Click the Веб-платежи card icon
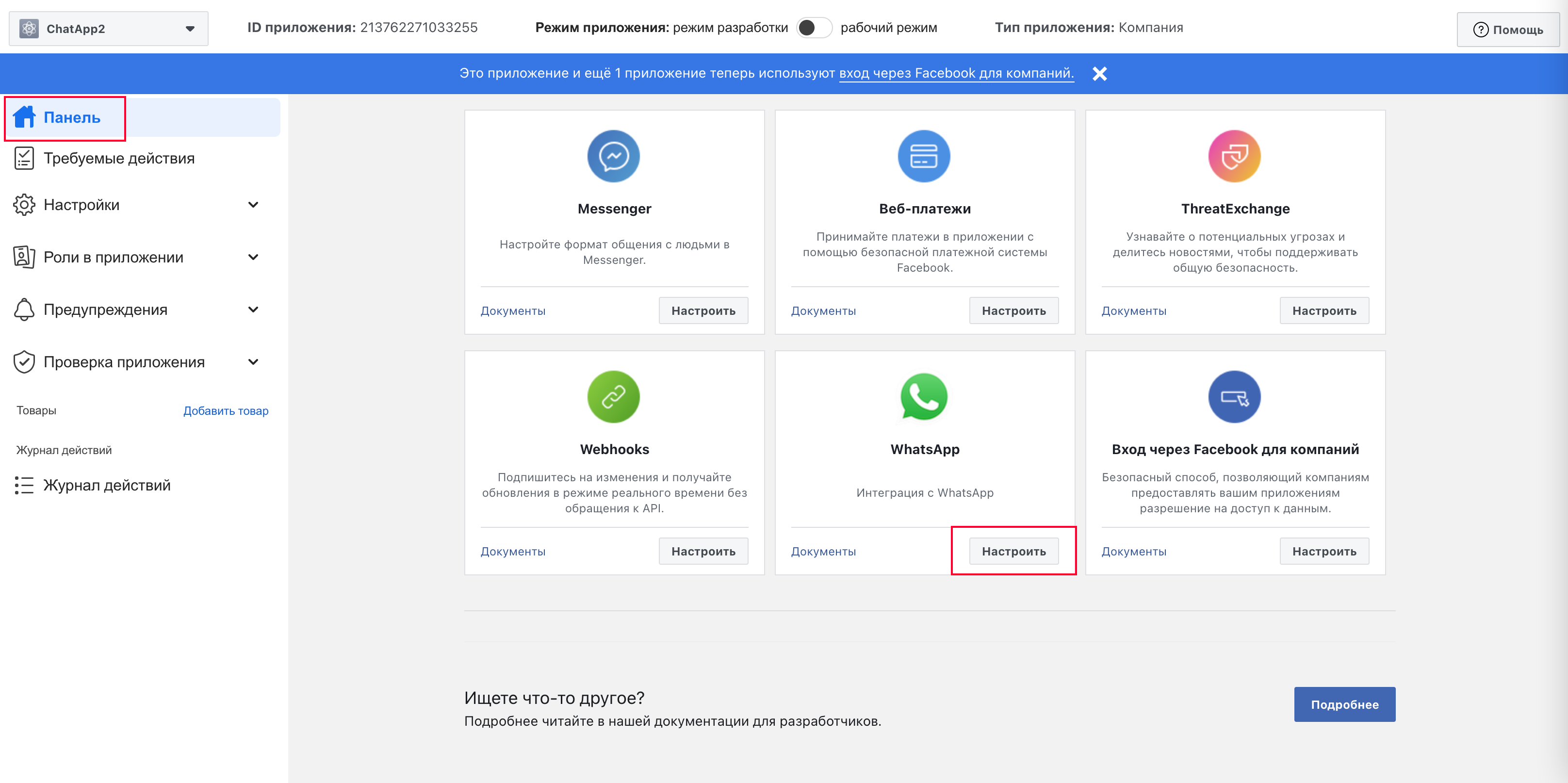Image resolution: width=1568 pixels, height=783 pixels. (924, 156)
